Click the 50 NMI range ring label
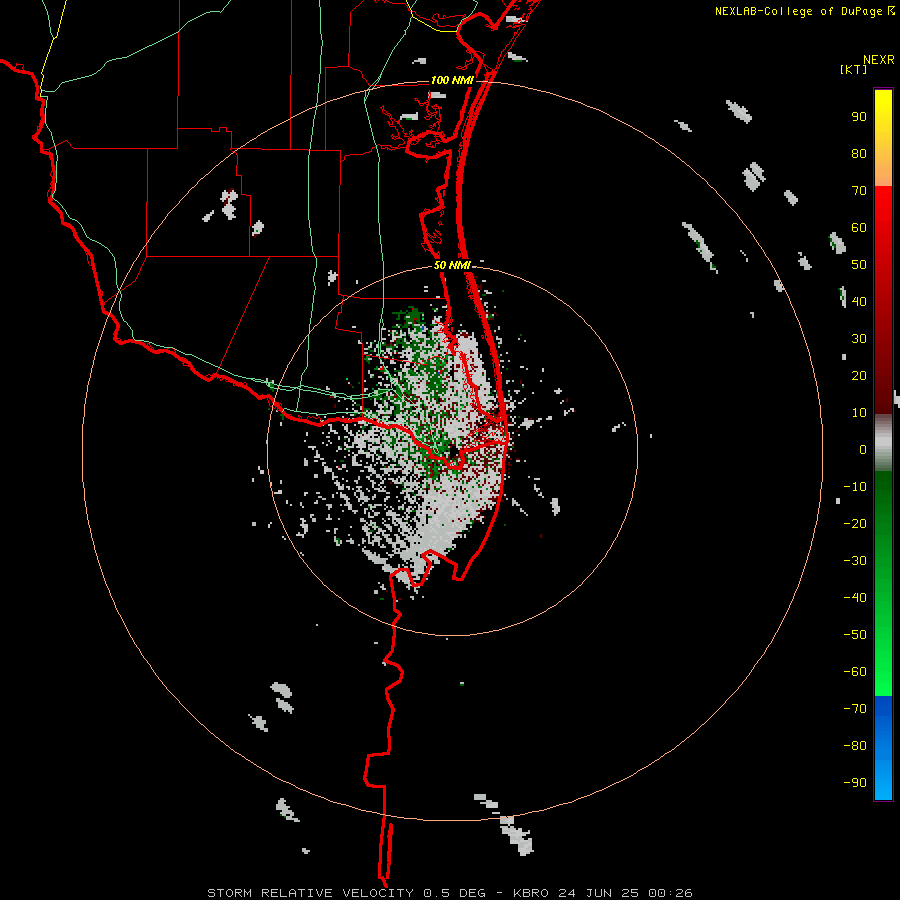The width and height of the screenshot is (900, 900). [x=452, y=265]
